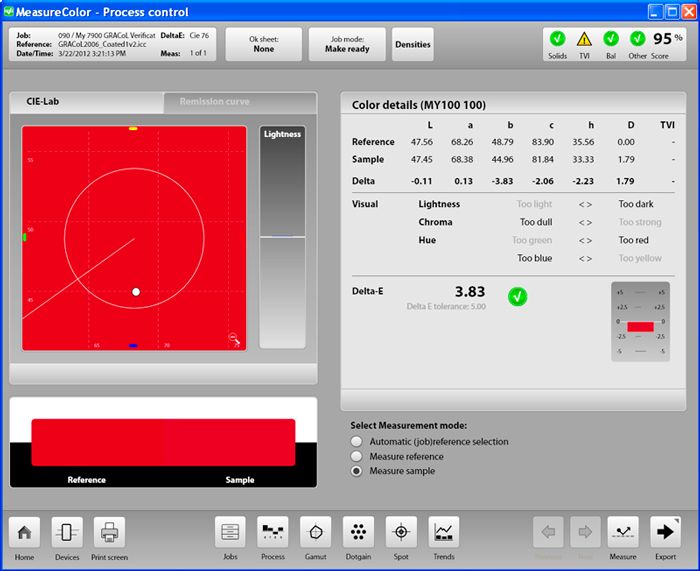Click the Export arrow icon
The height and width of the screenshot is (571, 700).
coord(665,532)
